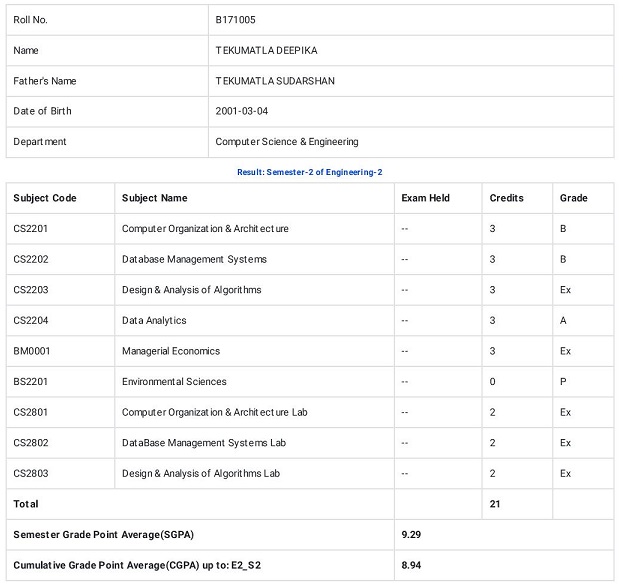
Task: Select the student name TEKUMATLA DEEPIKA
Action: [x=266, y=50]
